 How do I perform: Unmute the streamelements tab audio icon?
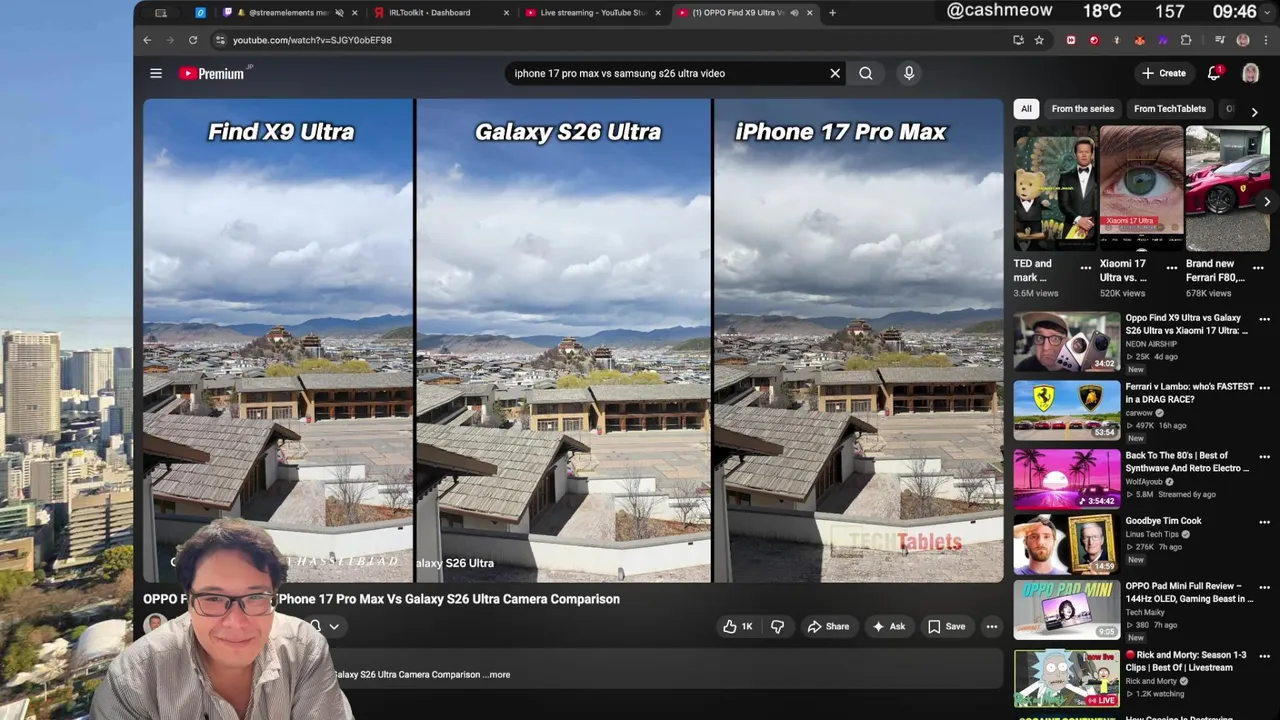pyautogui.click(x=339, y=13)
